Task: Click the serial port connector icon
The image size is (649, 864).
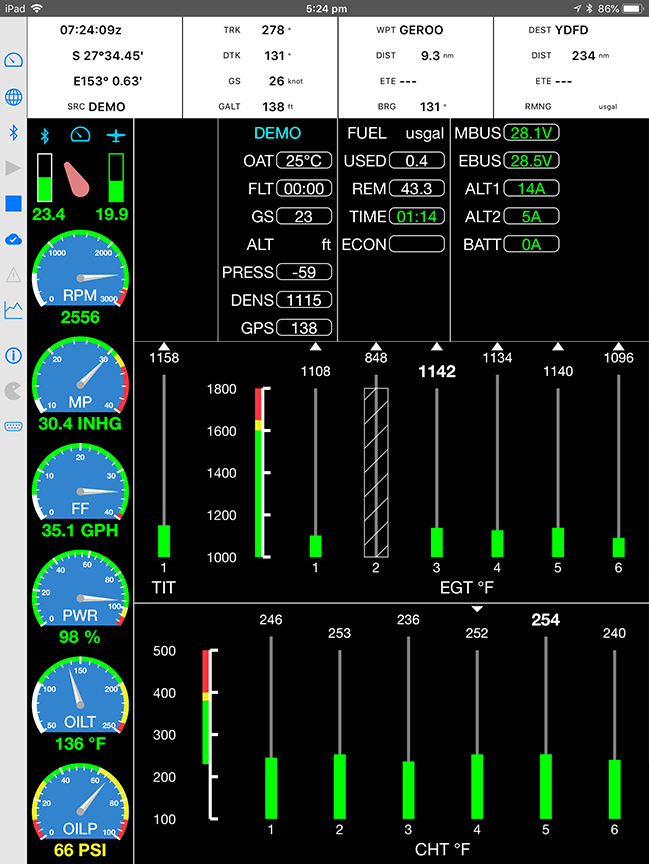Action: (x=14, y=427)
